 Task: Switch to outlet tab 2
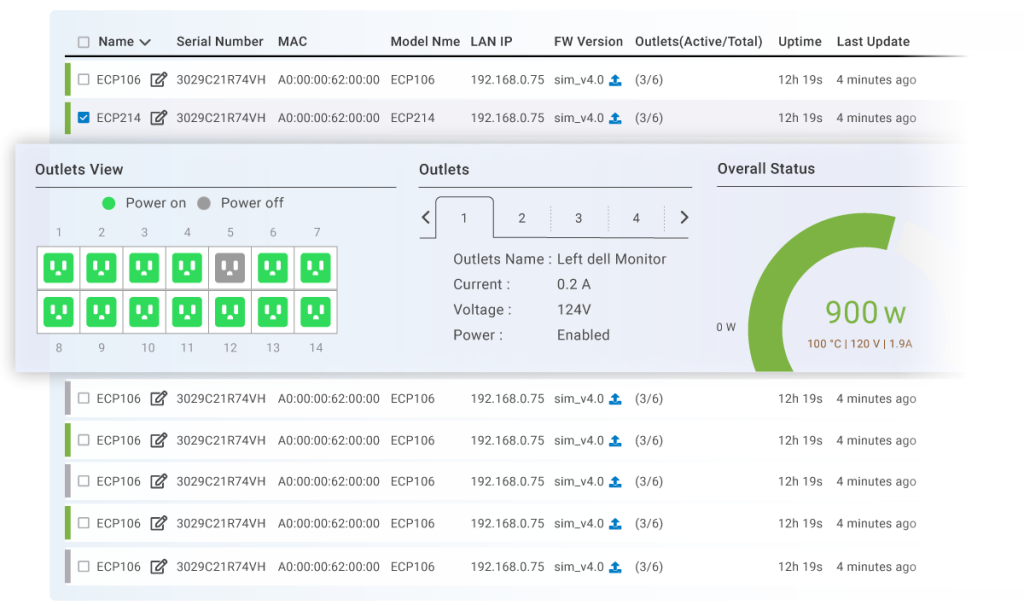click(521, 217)
